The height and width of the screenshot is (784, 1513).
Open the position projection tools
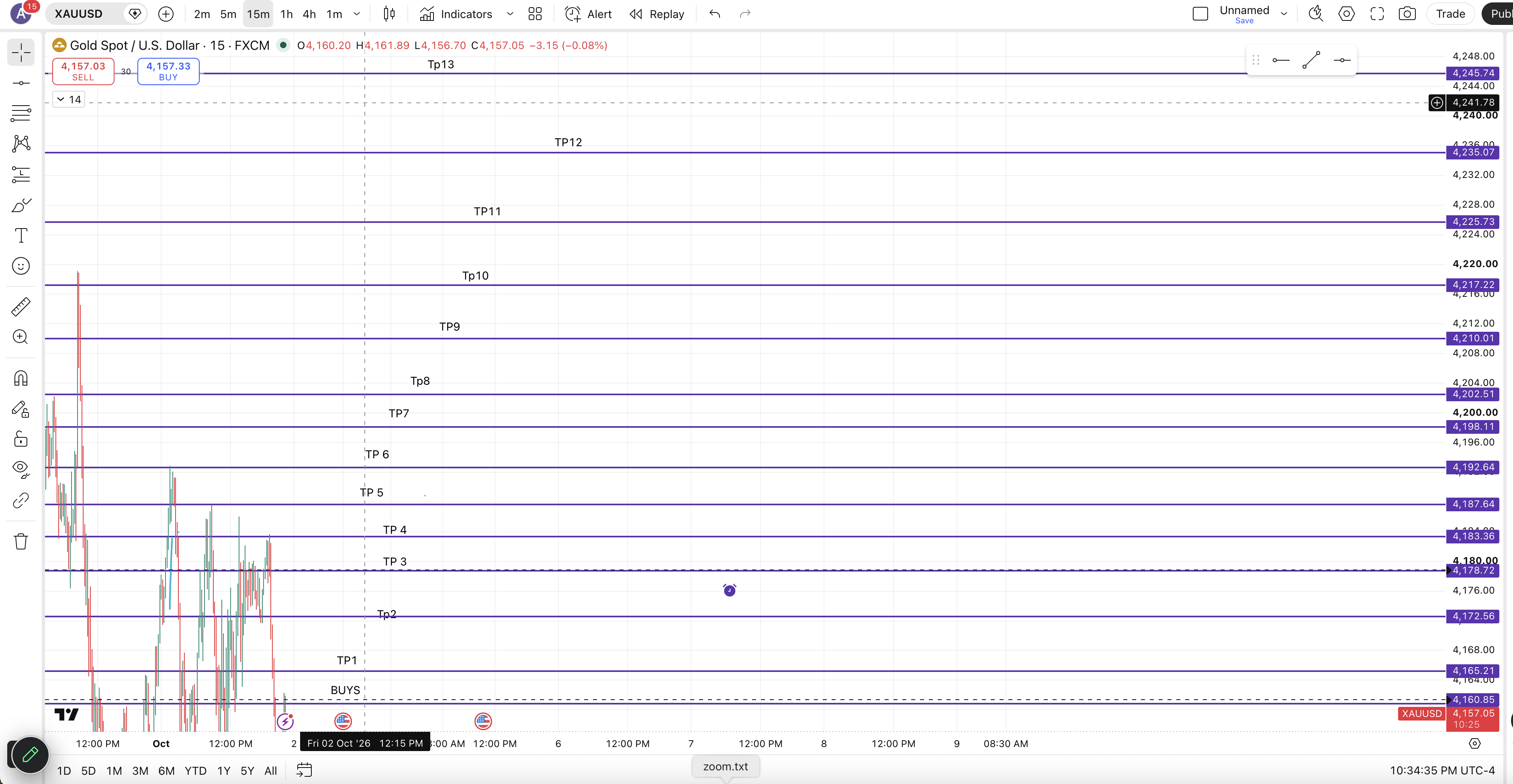click(20, 174)
